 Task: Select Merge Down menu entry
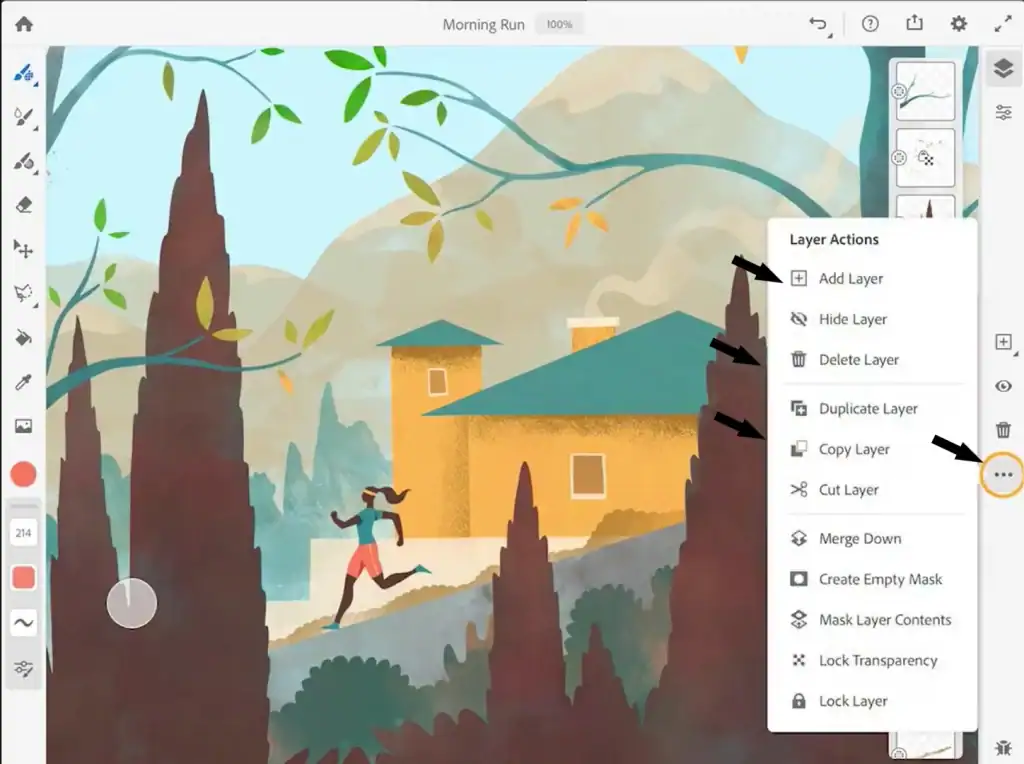pyautogui.click(x=859, y=538)
